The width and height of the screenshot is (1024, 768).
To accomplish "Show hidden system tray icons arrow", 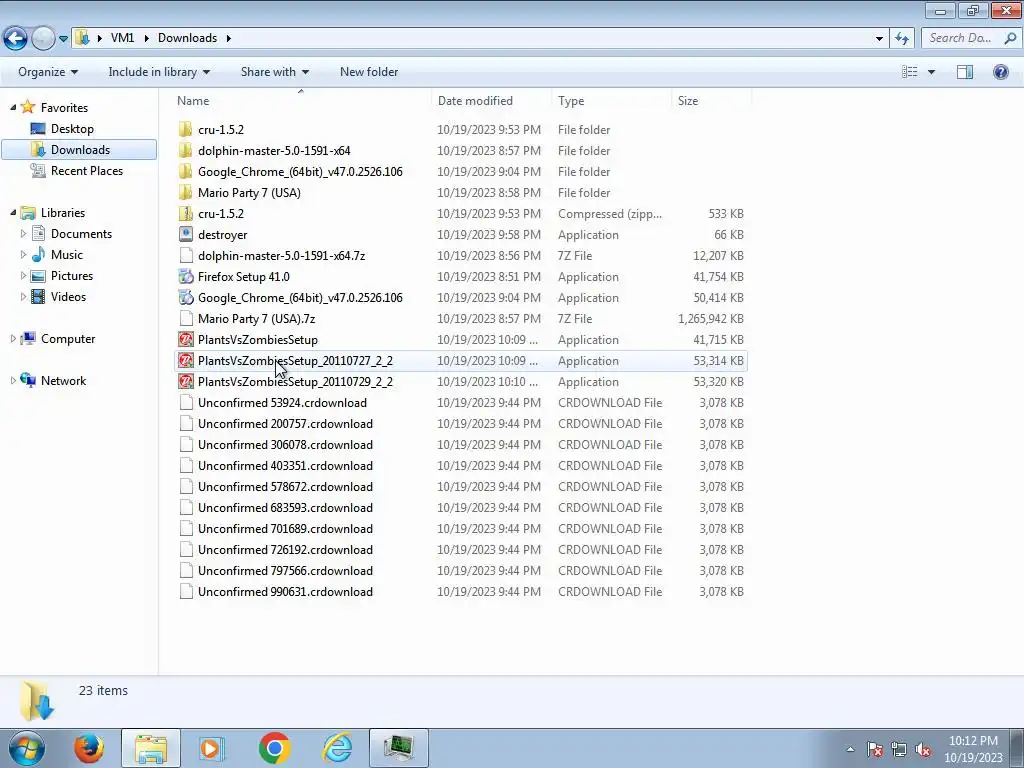I will point(850,749).
